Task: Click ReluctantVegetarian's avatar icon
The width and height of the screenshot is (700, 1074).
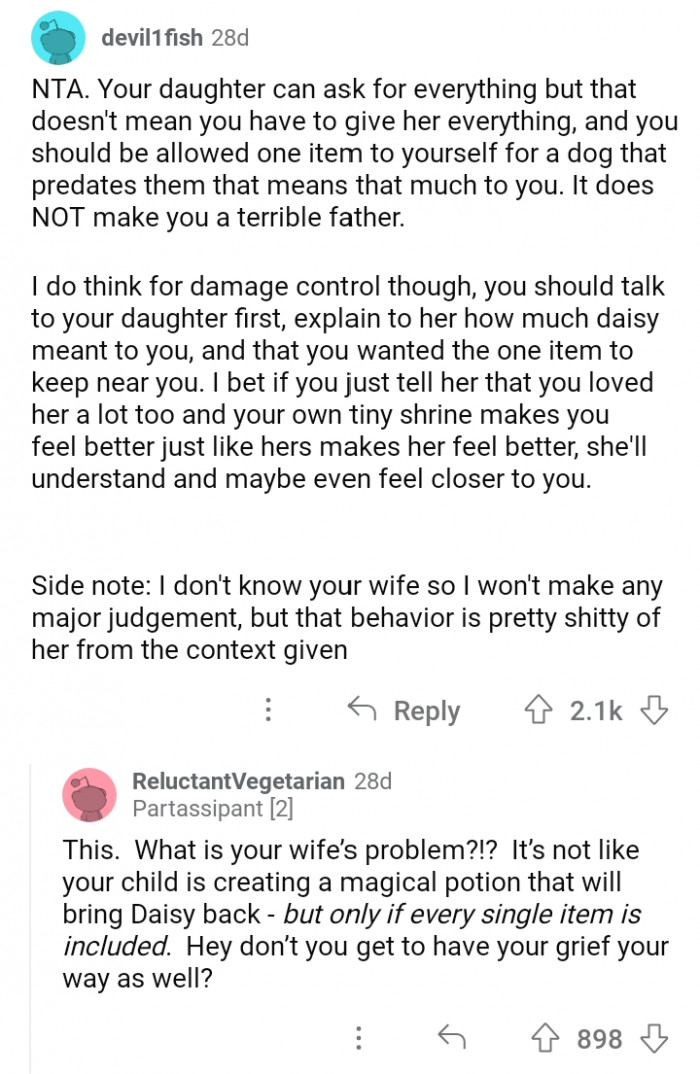Action: (89, 793)
